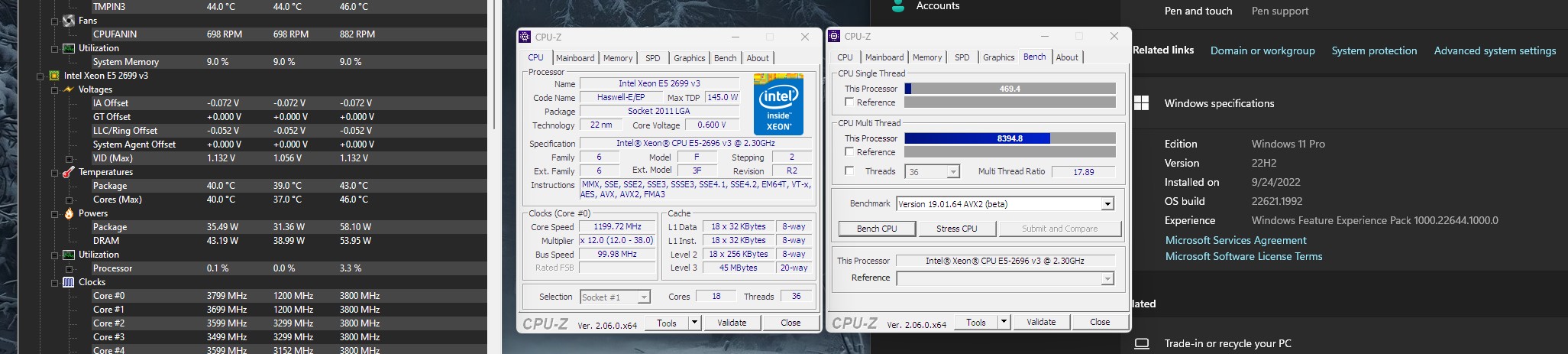Click Close in the processor info CPU-Z window

pos(790,323)
